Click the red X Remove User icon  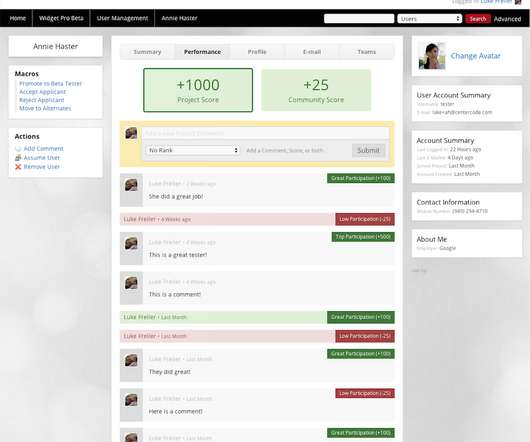pyautogui.click(x=18, y=167)
